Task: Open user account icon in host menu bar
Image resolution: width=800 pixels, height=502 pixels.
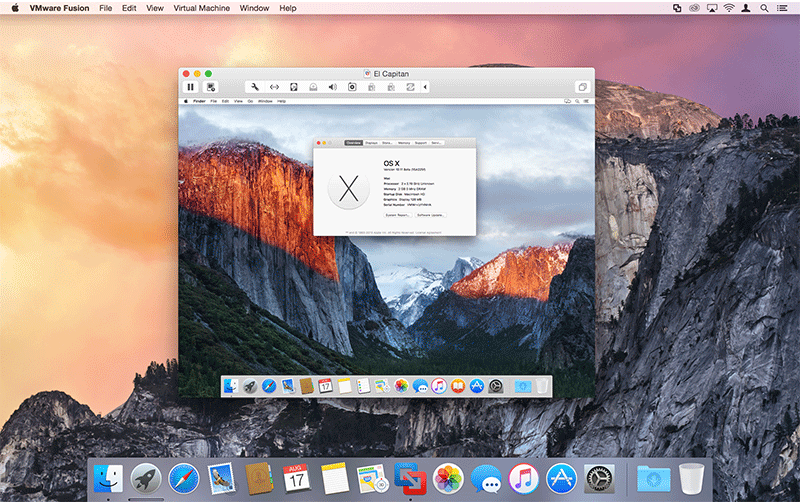Action: pos(746,8)
